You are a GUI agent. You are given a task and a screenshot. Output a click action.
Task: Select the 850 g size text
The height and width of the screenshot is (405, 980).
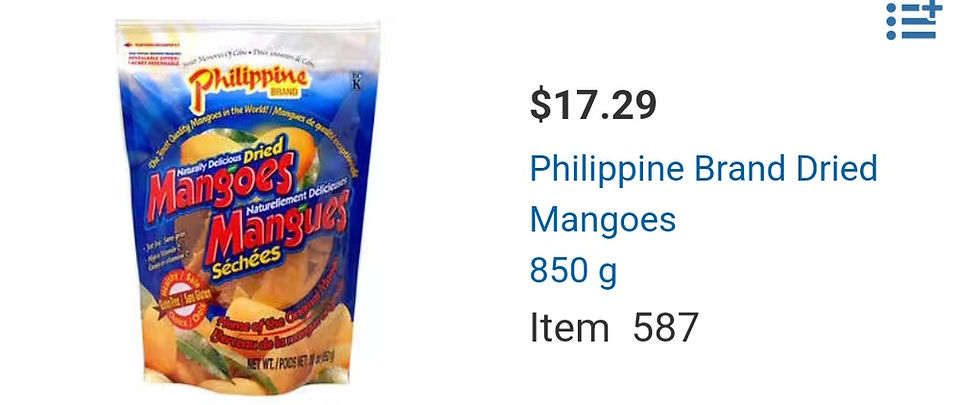point(573,271)
